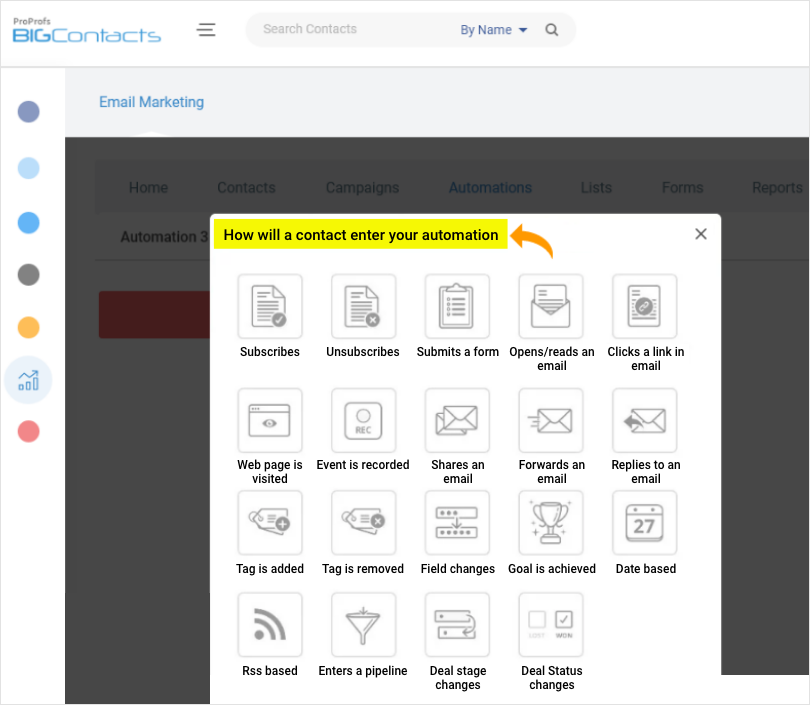Choose the Date based calendar trigger

(645, 523)
